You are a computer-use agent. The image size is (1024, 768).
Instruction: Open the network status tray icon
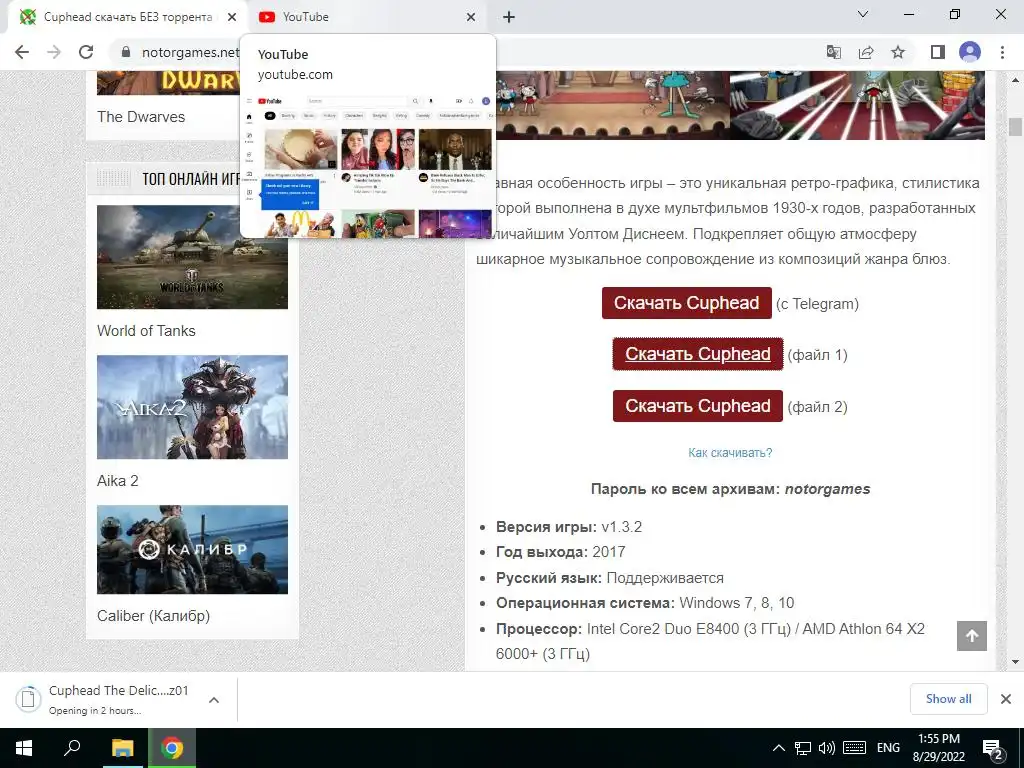pyautogui.click(x=803, y=748)
